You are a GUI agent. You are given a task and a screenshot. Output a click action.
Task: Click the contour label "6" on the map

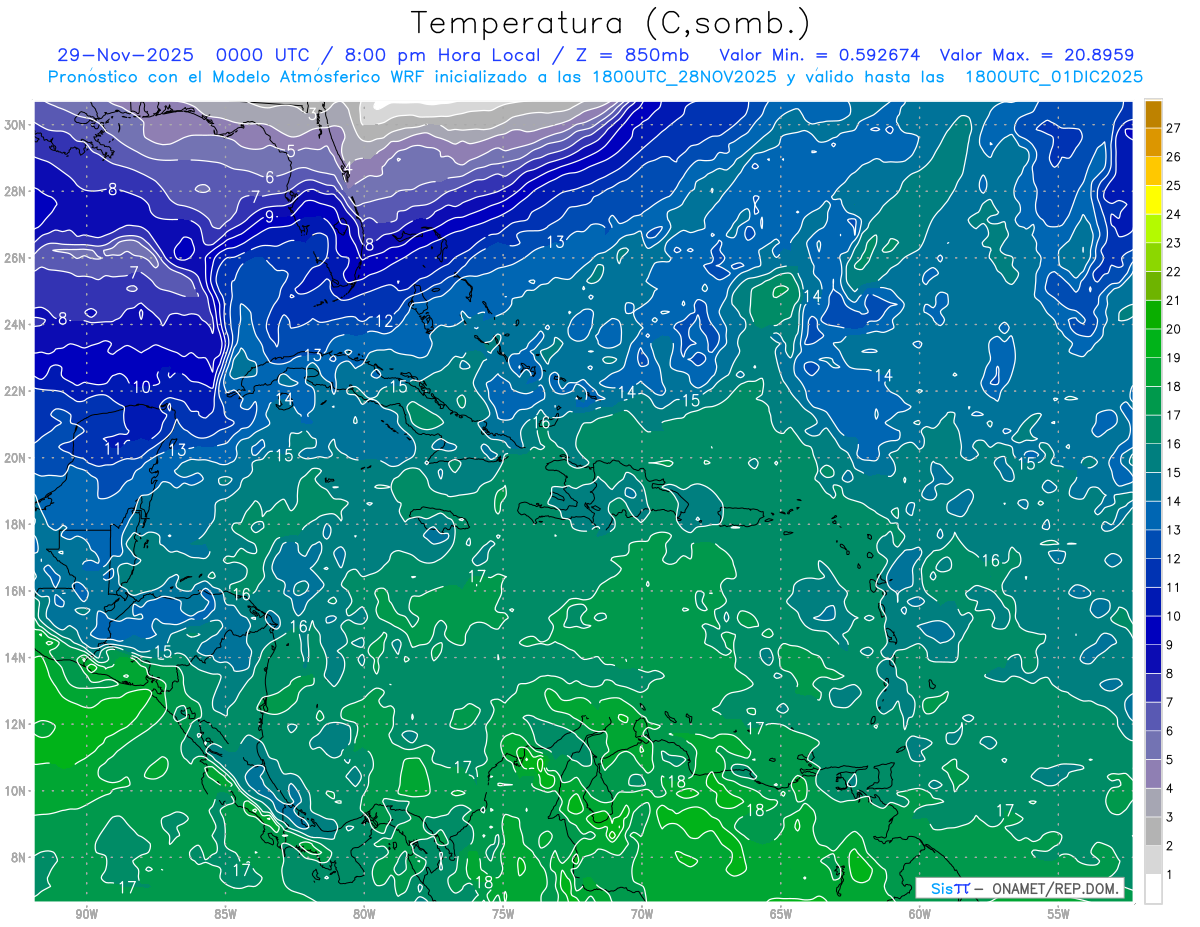point(269,177)
